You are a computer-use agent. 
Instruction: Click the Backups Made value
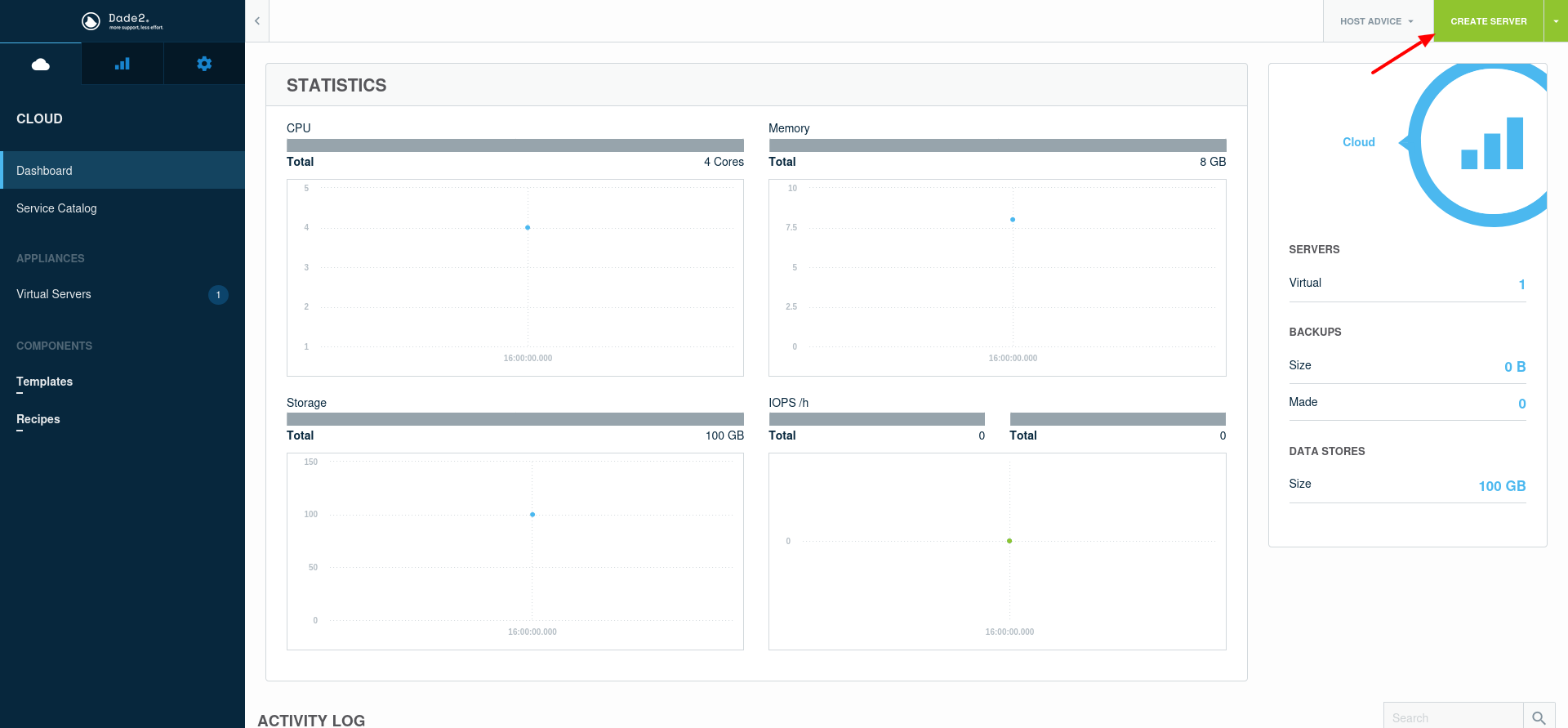(x=1522, y=404)
